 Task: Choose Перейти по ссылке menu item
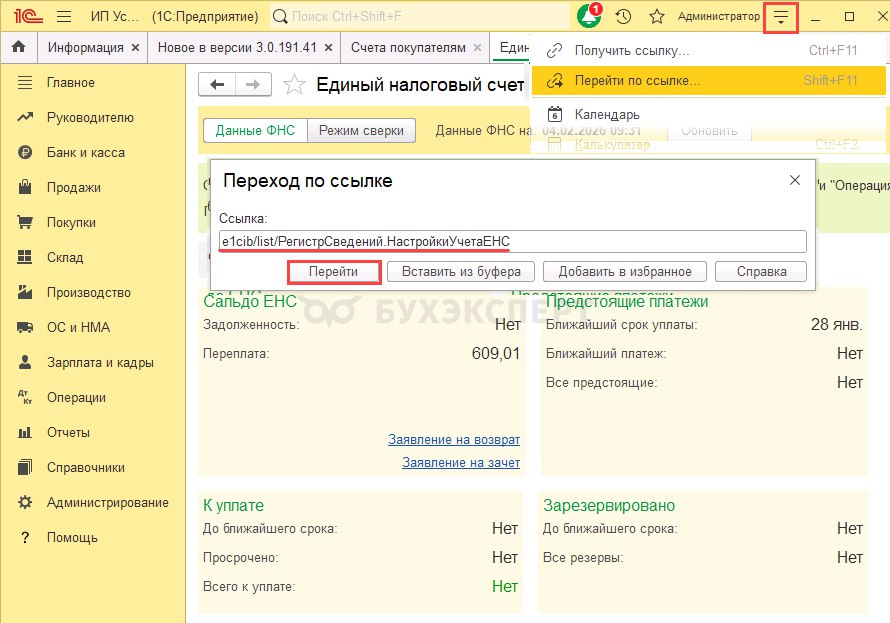tap(638, 80)
